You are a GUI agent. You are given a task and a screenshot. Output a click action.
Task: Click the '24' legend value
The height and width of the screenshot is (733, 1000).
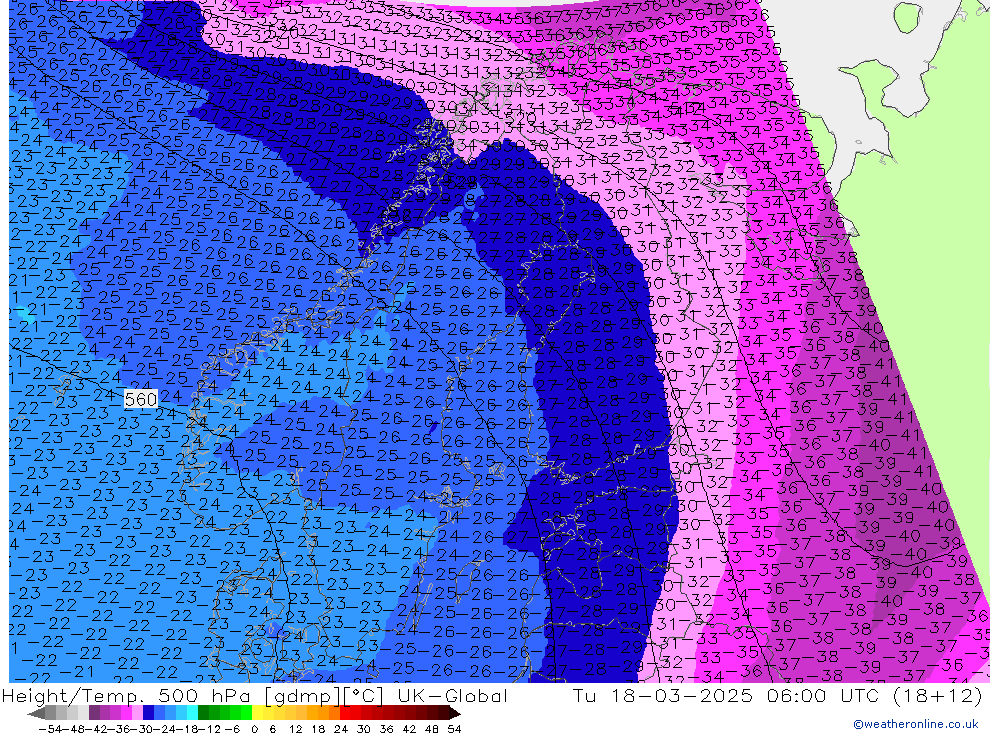(341, 729)
